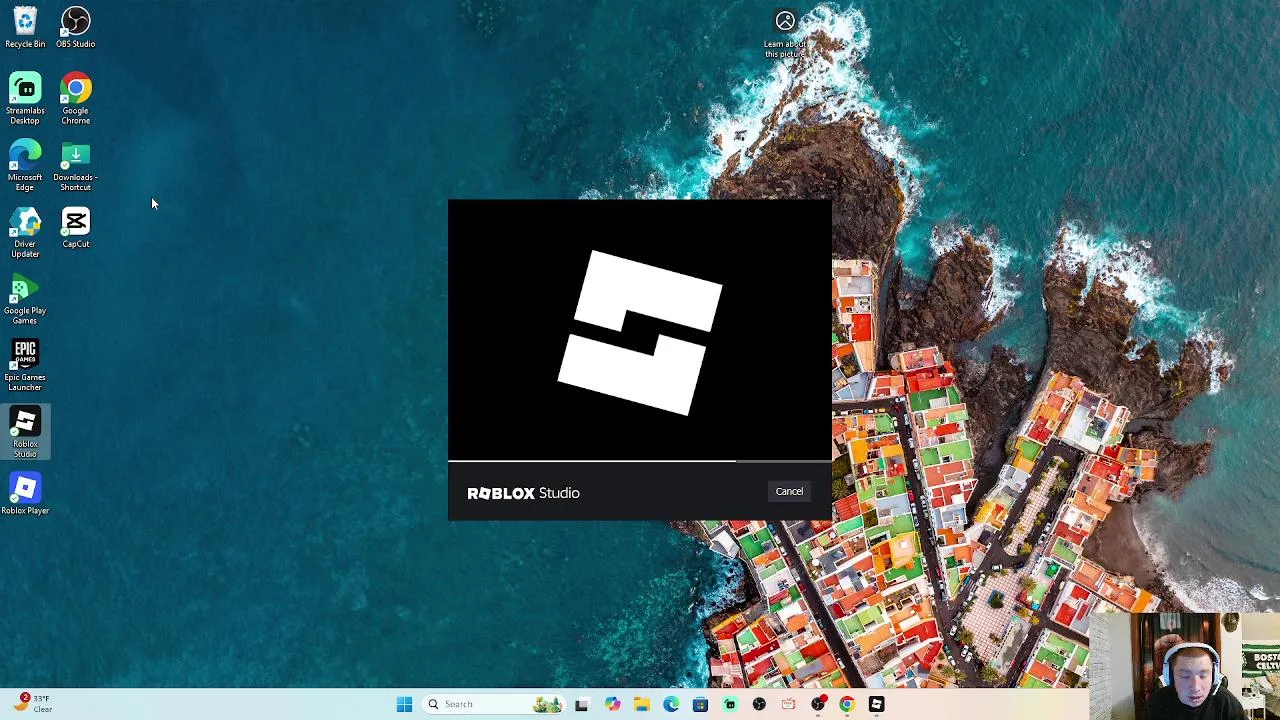Viewport: 1280px width, 720px height.
Task: Open Microsoft Edge from the taskbar
Action: pos(671,704)
